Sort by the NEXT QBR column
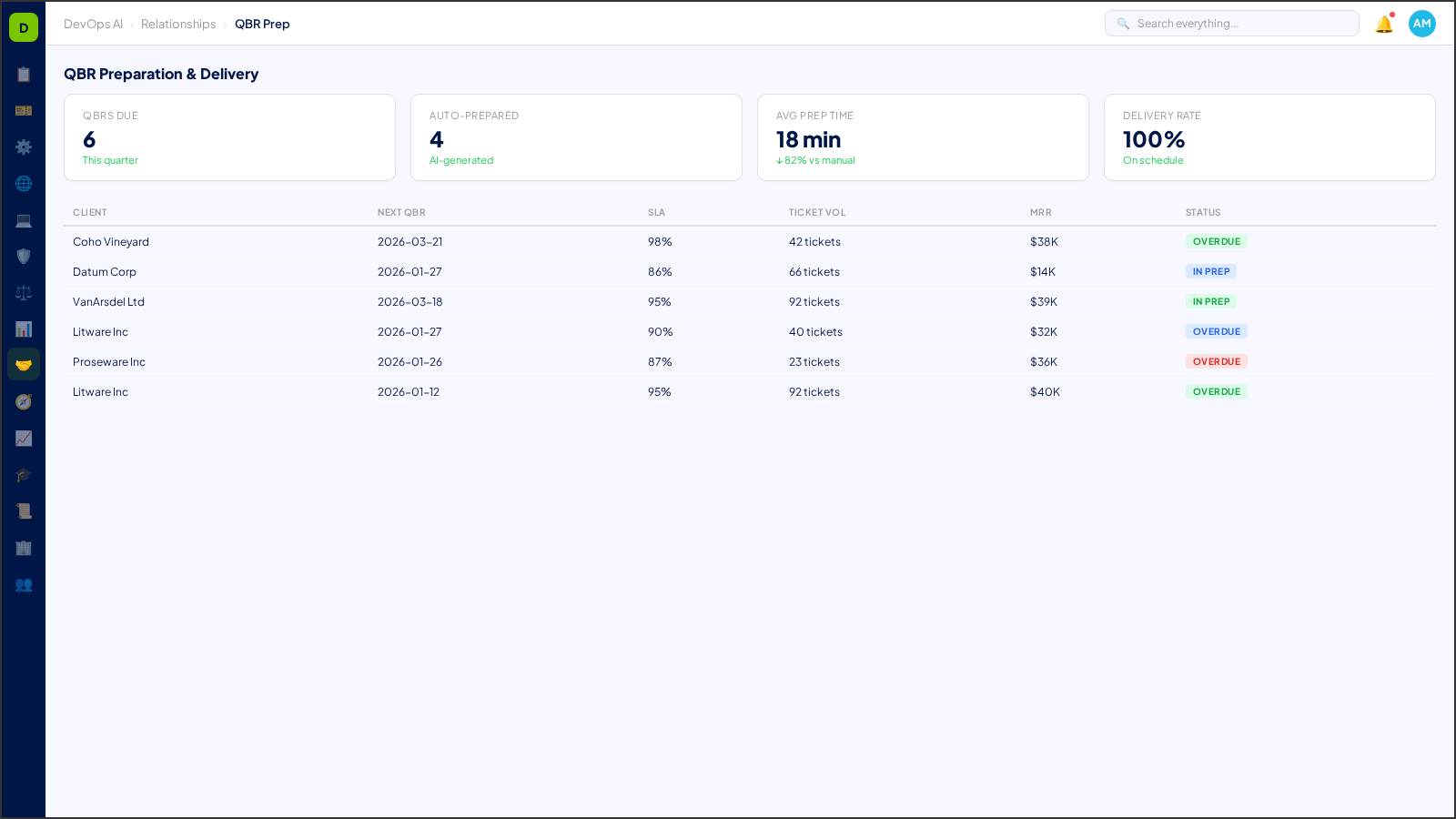The height and width of the screenshot is (819, 1456). click(x=401, y=212)
